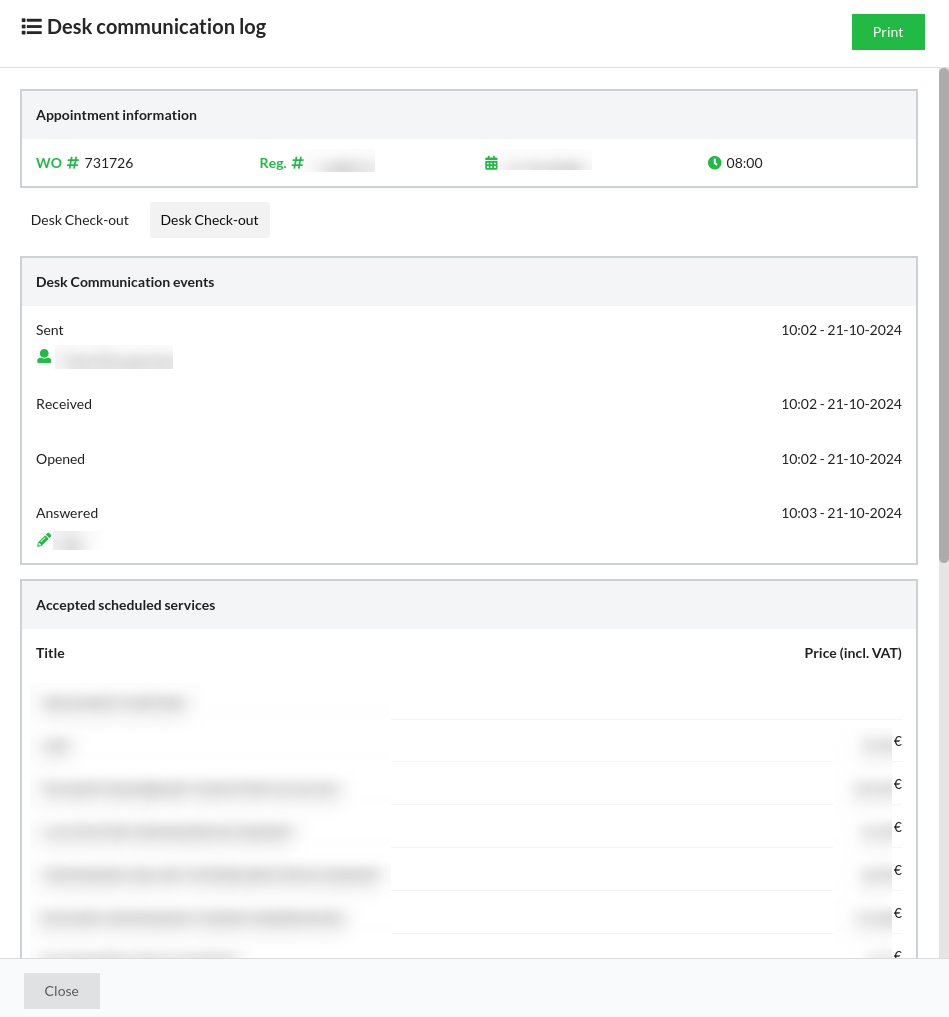Switch to the unhighlighted first Desk Check-out tab
The image size is (949, 1017).
[80, 220]
